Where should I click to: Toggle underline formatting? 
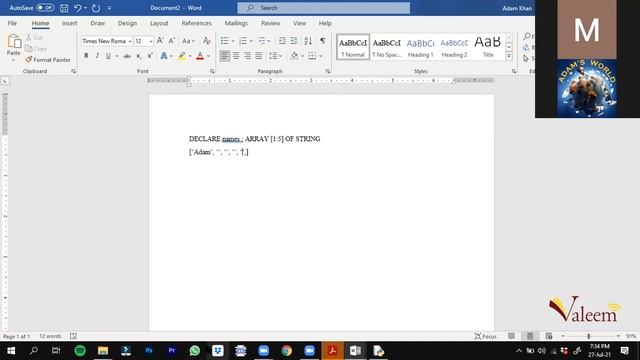point(108,56)
